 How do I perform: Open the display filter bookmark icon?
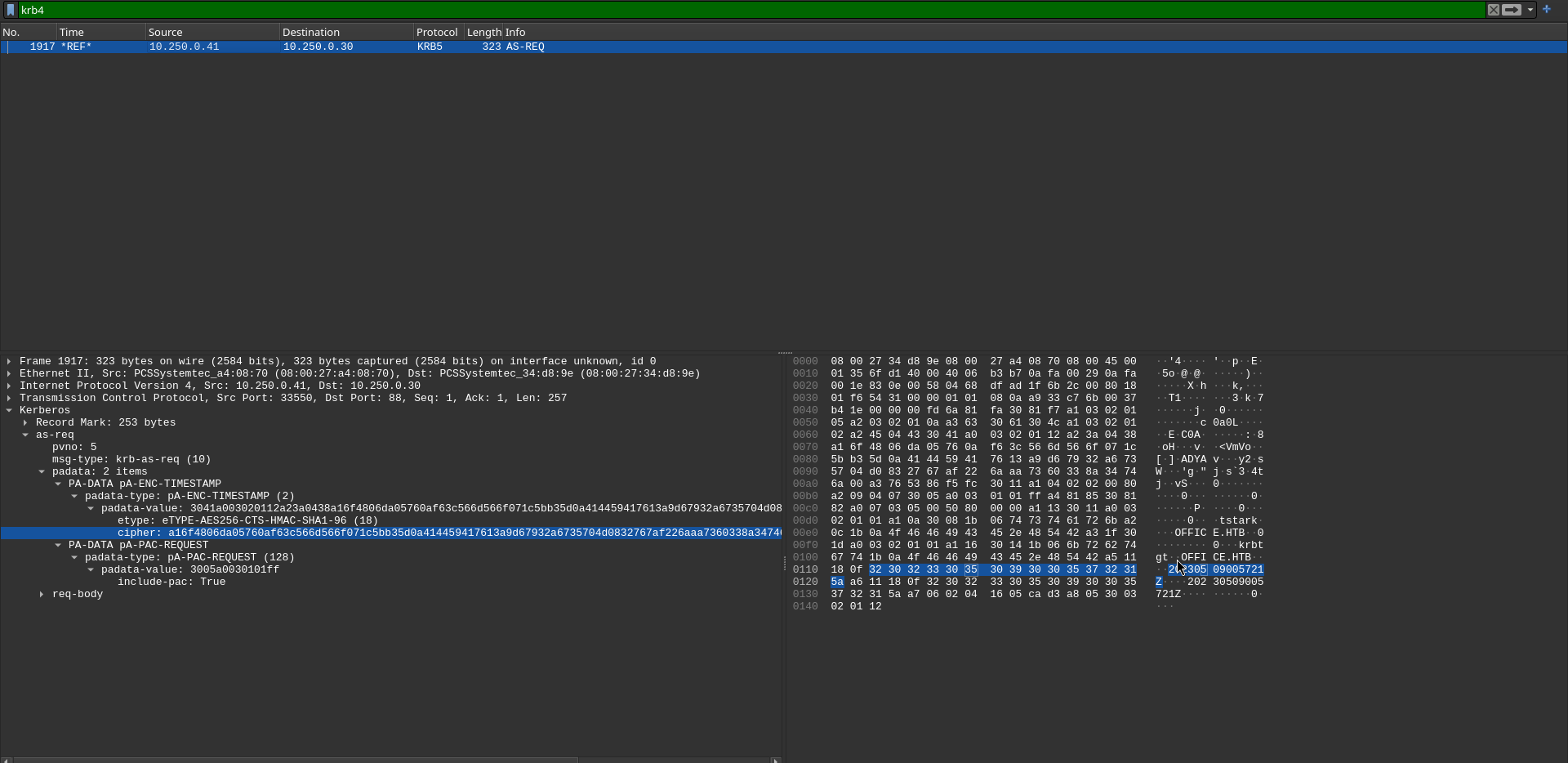pos(11,10)
